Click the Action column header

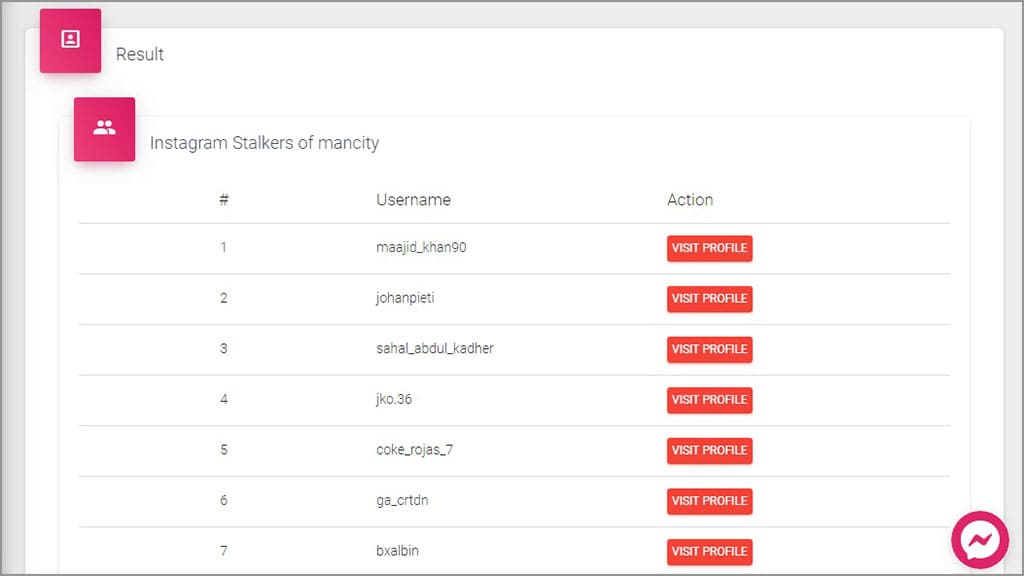(690, 200)
